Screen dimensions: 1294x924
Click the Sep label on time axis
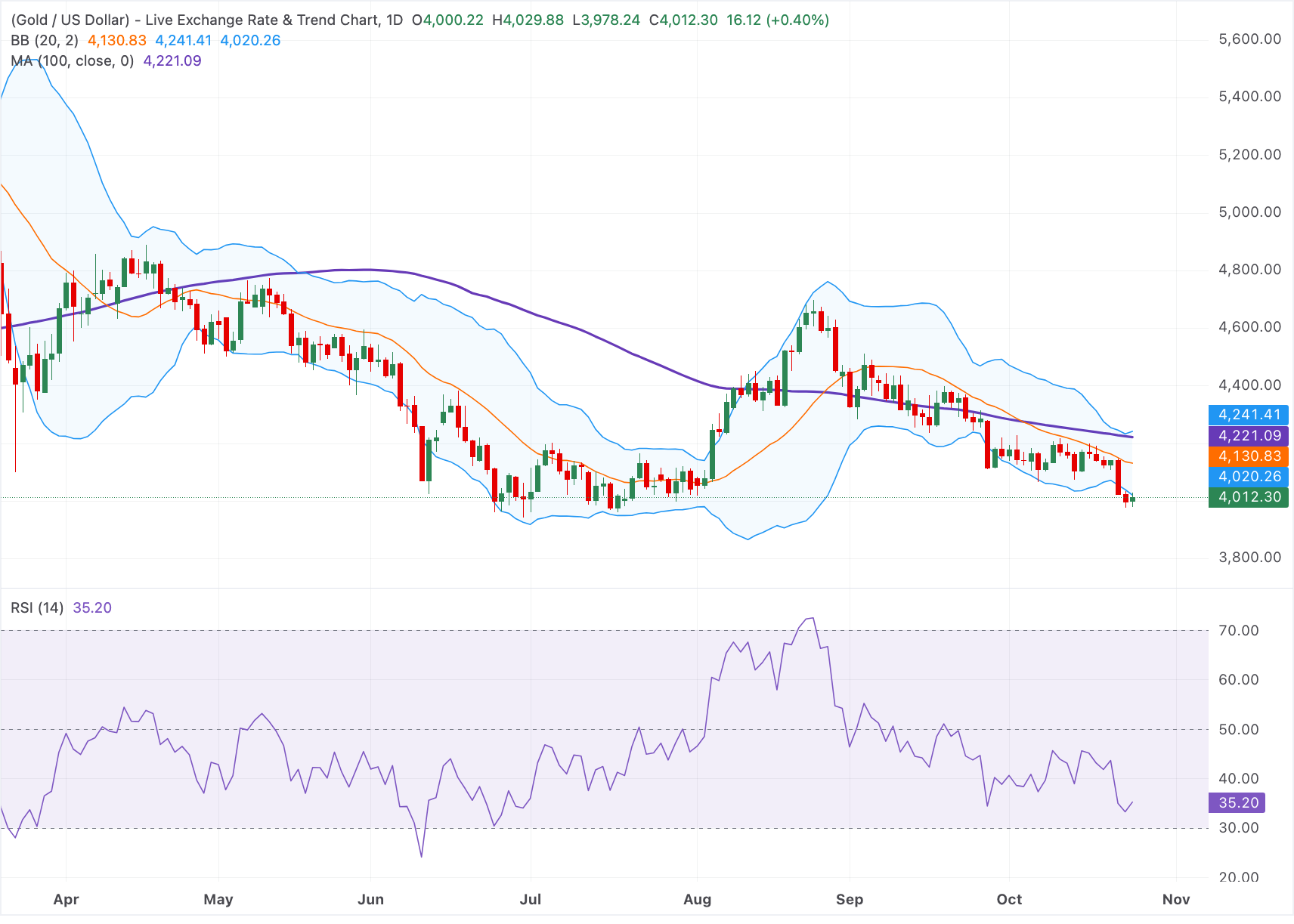(x=850, y=899)
